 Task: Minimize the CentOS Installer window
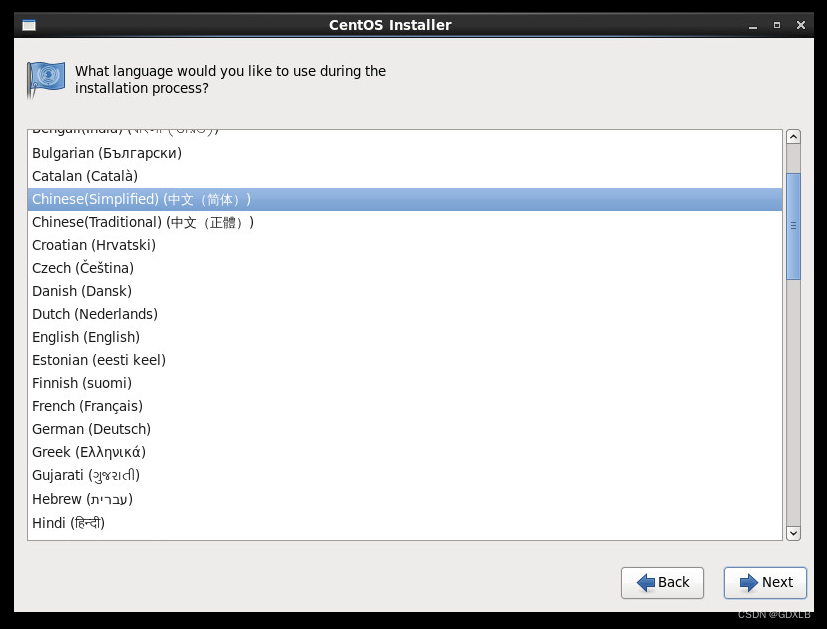(751, 25)
